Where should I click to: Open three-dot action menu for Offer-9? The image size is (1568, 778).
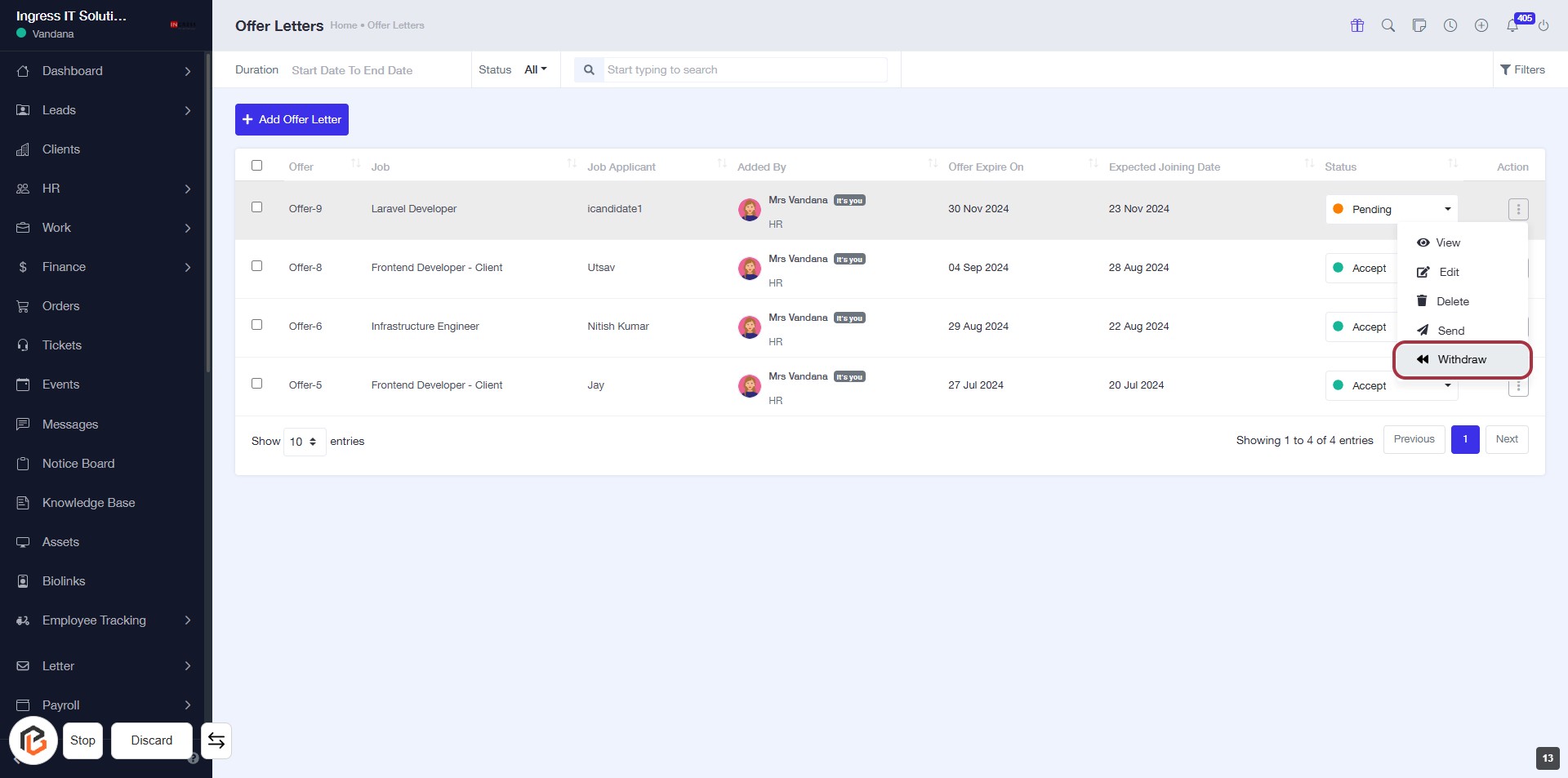[1517, 209]
